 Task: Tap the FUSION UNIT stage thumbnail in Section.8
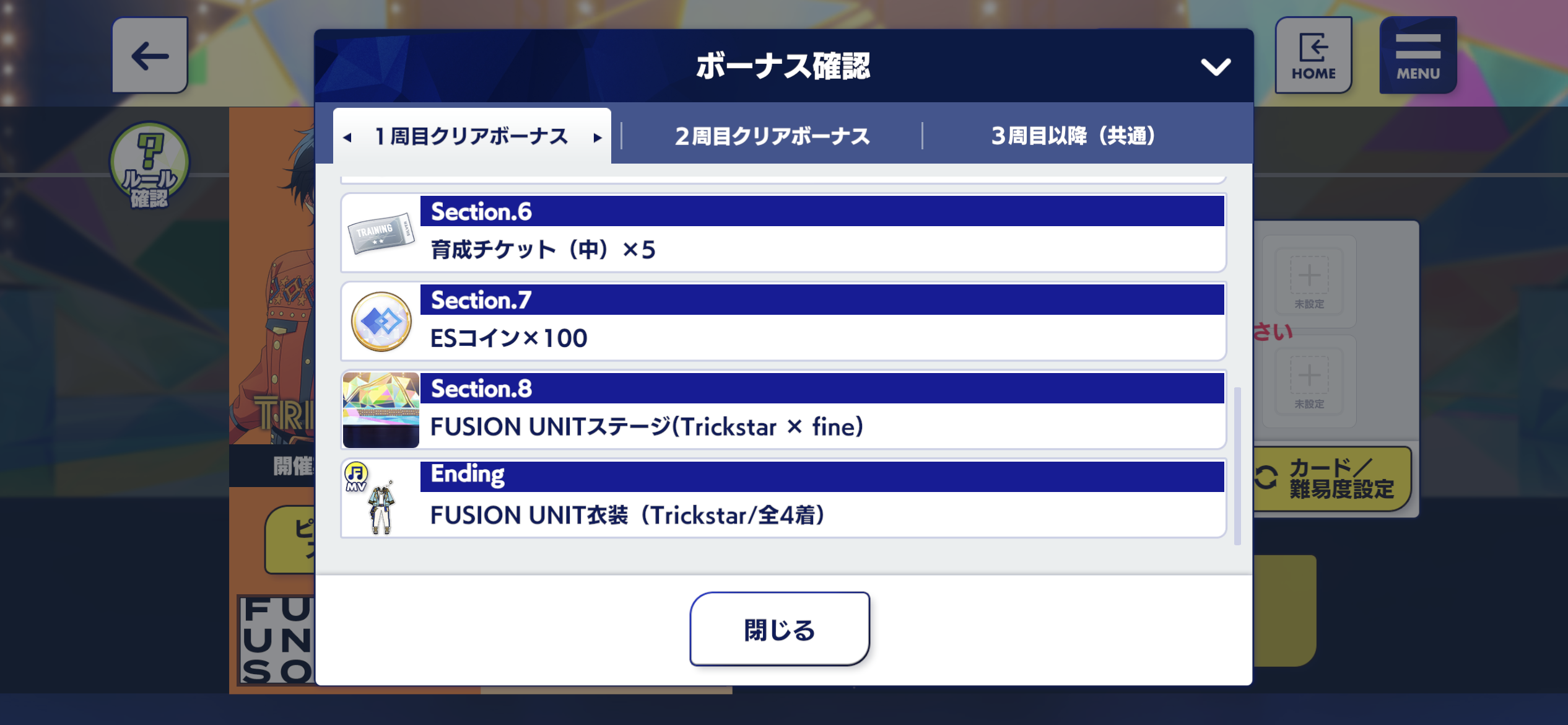click(x=381, y=410)
